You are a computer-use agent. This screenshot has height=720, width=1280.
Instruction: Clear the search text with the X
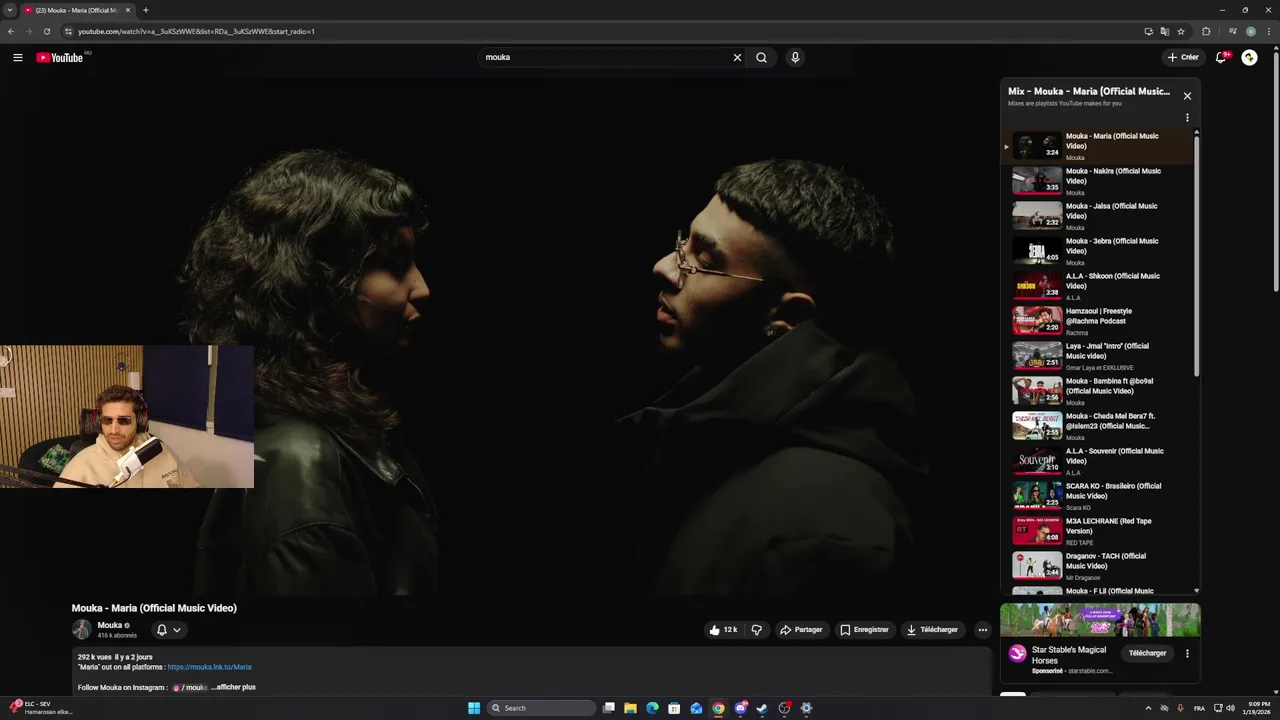[x=737, y=57]
